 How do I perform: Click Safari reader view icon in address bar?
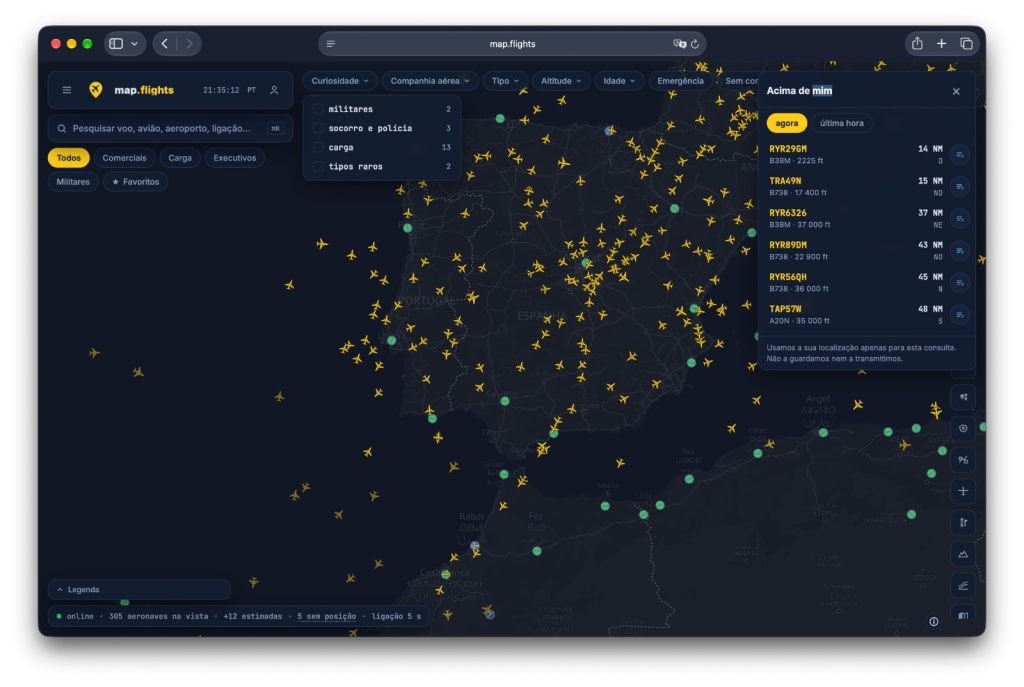point(331,44)
